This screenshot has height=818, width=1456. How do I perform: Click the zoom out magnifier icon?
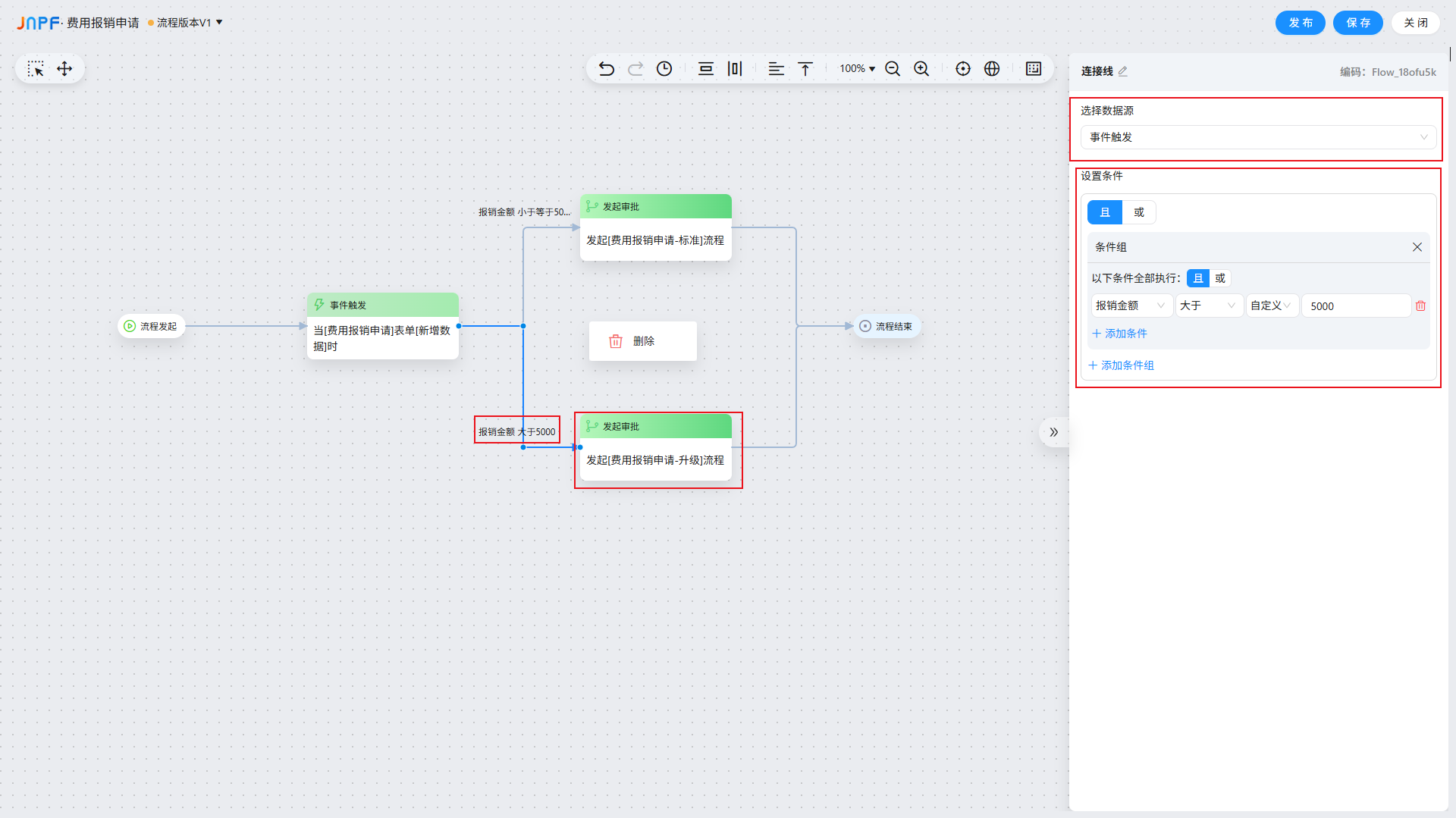893,69
